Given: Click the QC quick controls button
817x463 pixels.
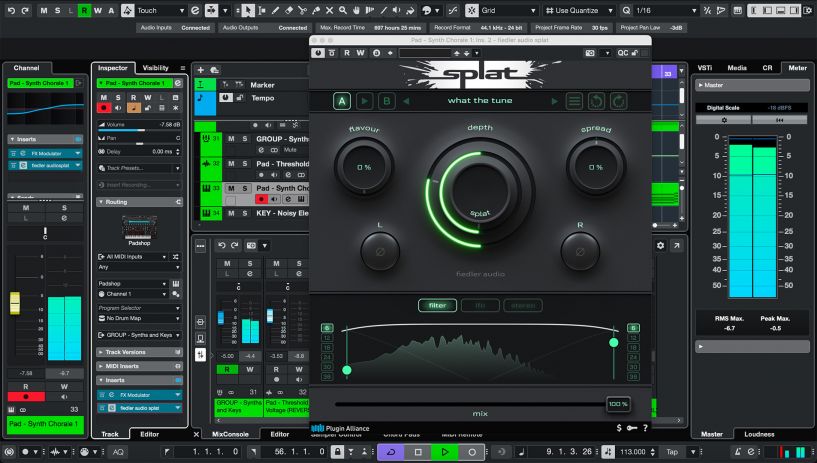Looking at the screenshot, I should 623,53.
